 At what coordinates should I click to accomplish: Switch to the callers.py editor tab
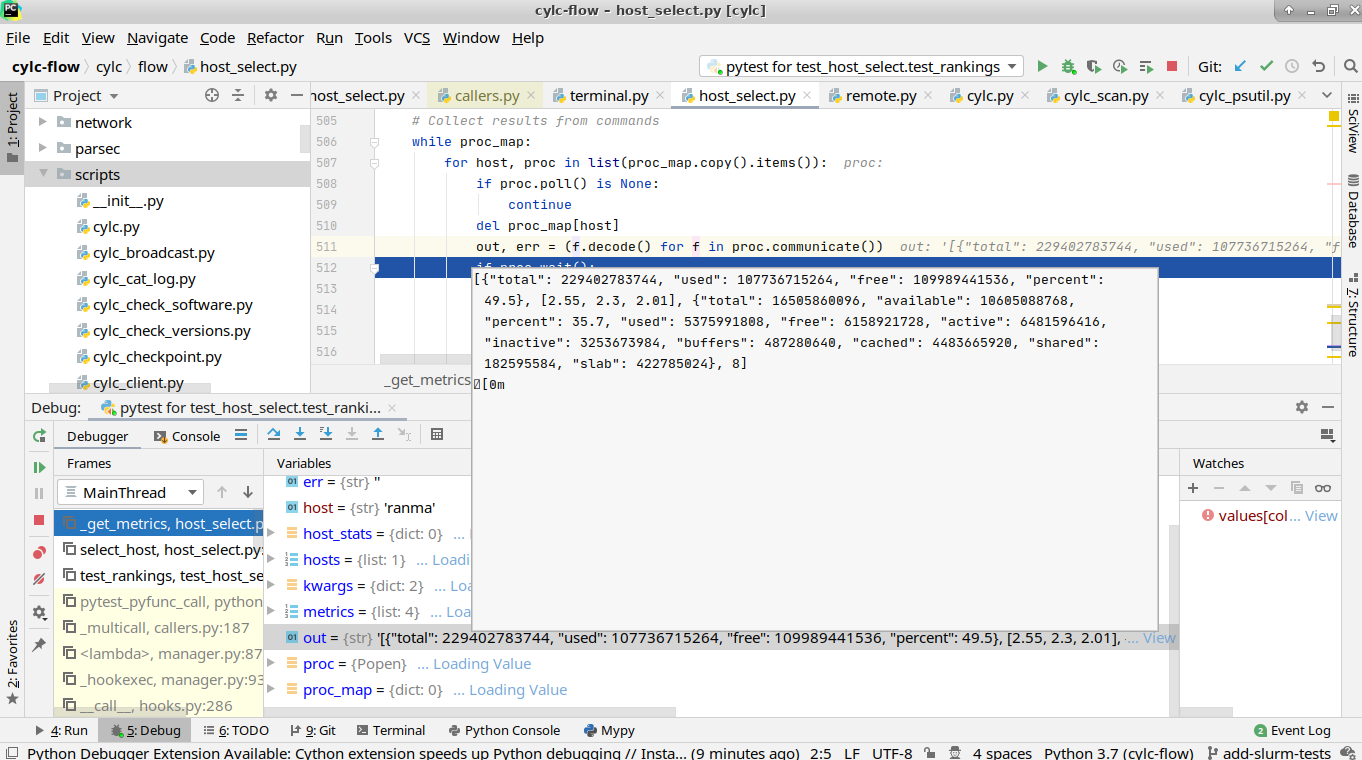tap(486, 96)
